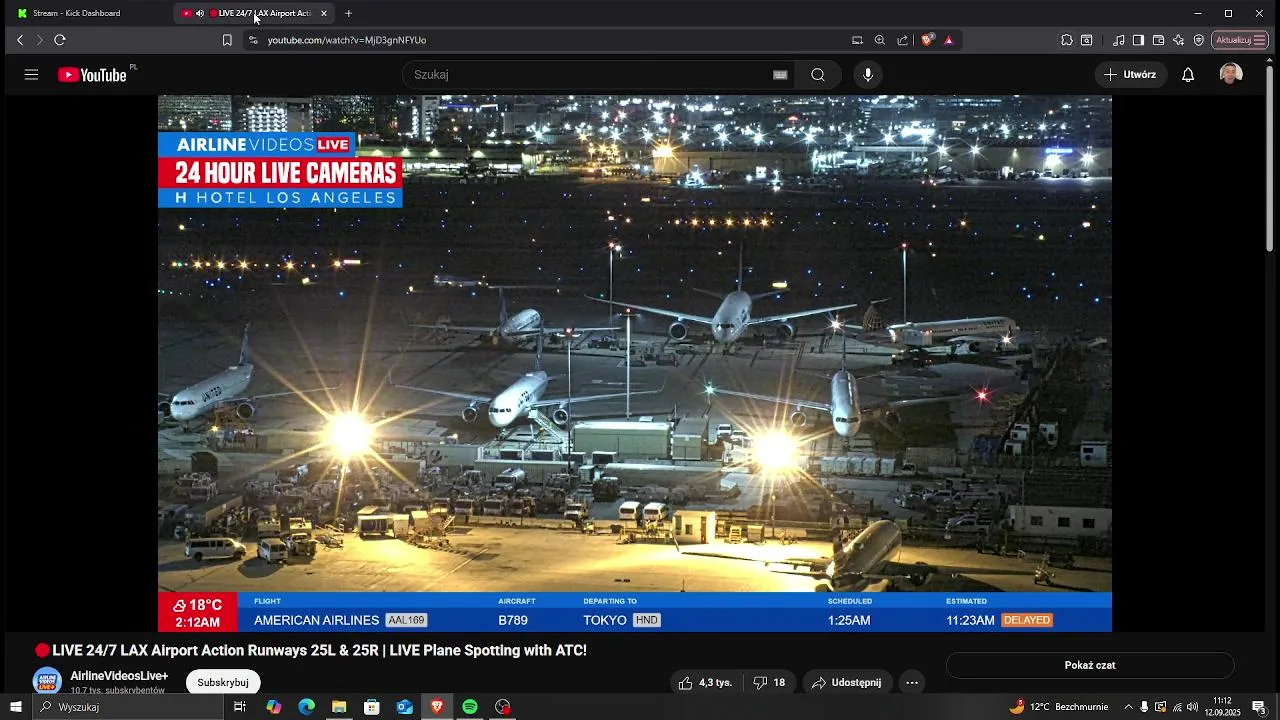Open browser extensions puzzle icon
The image size is (1280, 720).
coord(1067,40)
